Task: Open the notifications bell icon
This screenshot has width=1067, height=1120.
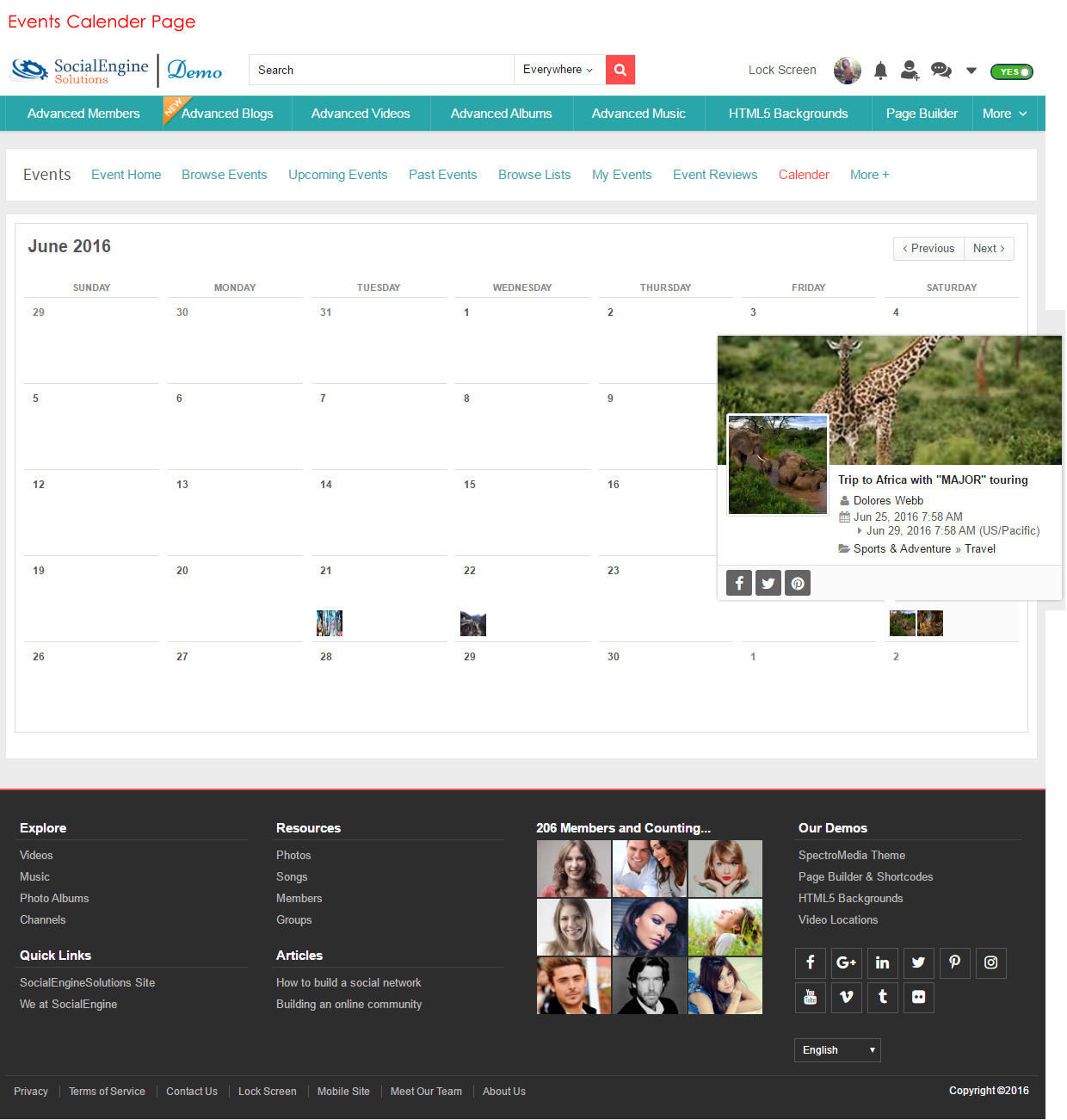Action: (x=880, y=71)
